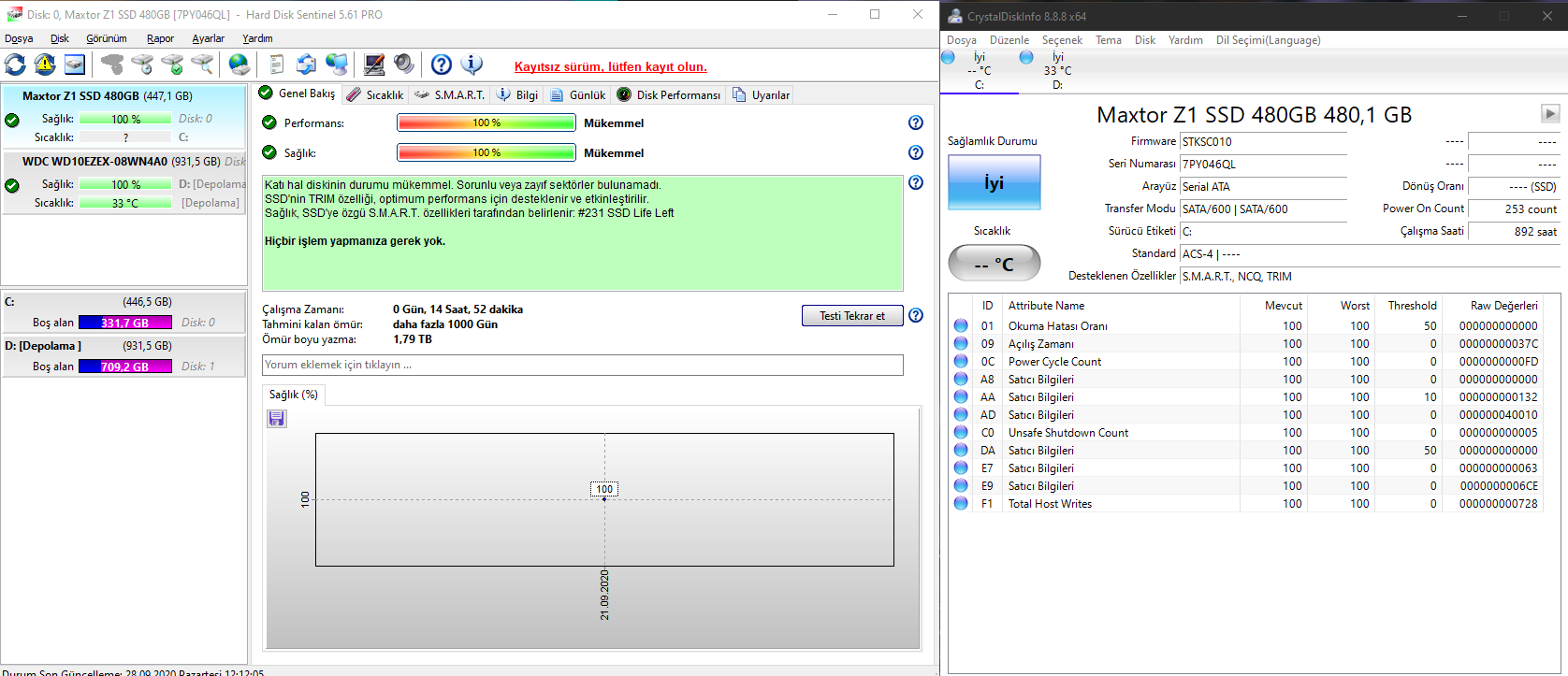Select Maxtor Z1 SSD 480GB disk entry
1568x676 pixels.
click(123, 116)
